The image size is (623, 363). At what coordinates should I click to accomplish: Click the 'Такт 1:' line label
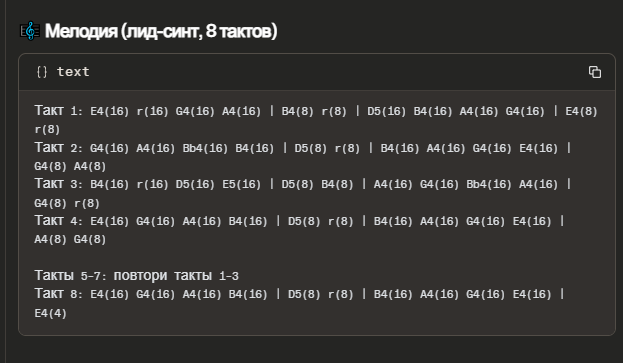pyautogui.click(x=58, y=111)
